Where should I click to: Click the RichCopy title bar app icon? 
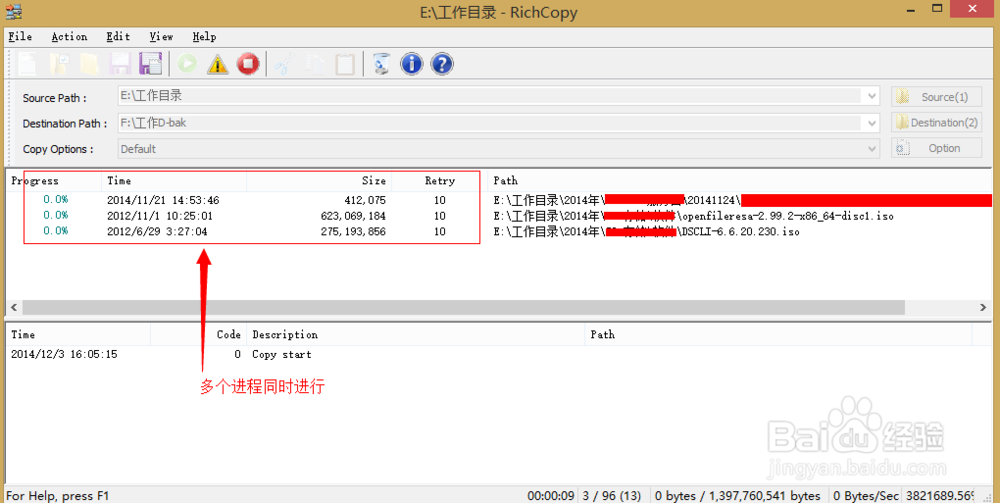14,11
